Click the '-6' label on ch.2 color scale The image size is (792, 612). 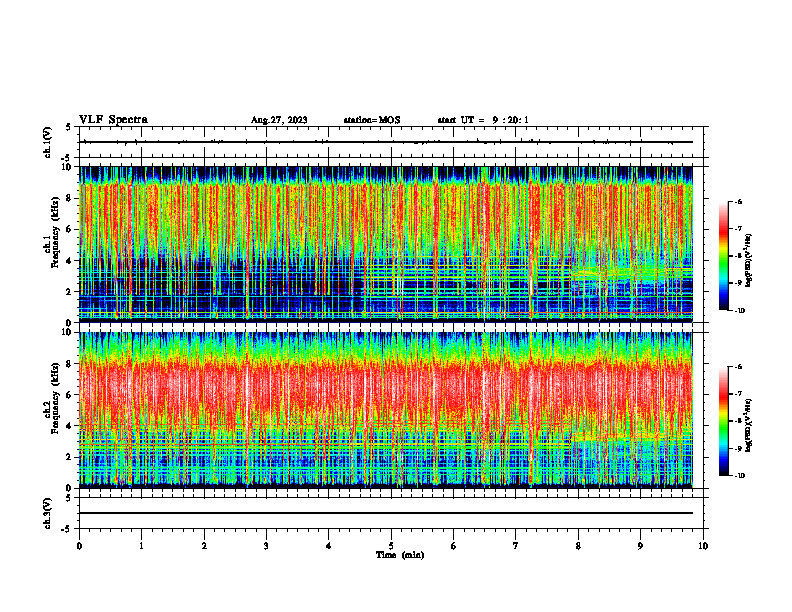pos(738,367)
